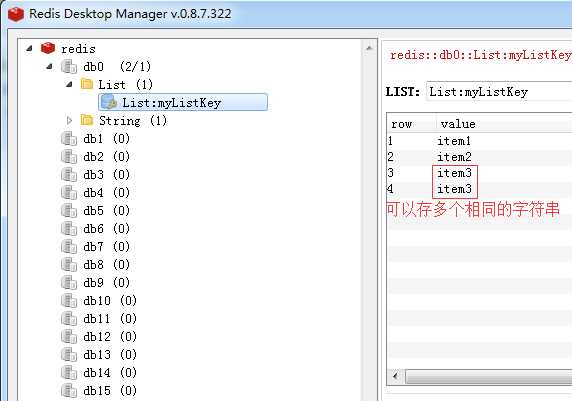Click the db15 database icon
This screenshot has height=401, width=572.
[x=69, y=391]
